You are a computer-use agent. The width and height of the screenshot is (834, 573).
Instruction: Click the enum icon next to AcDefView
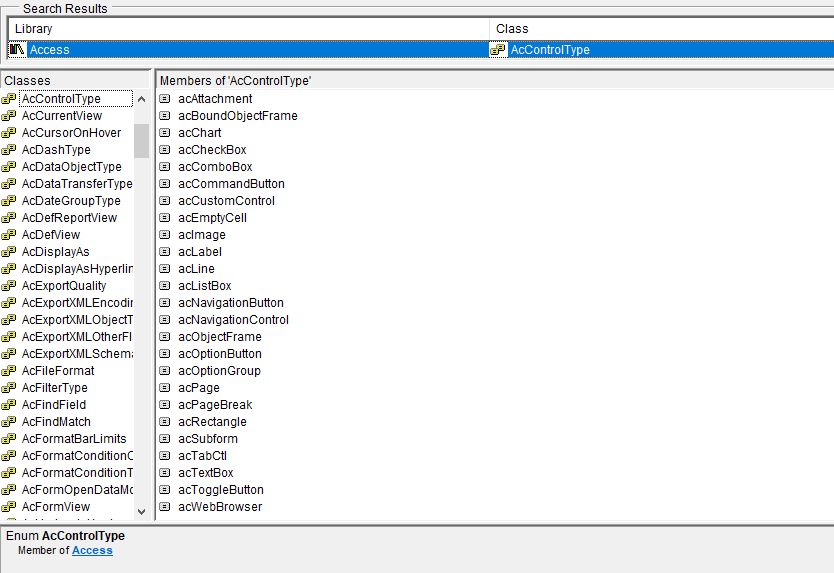click(9, 235)
